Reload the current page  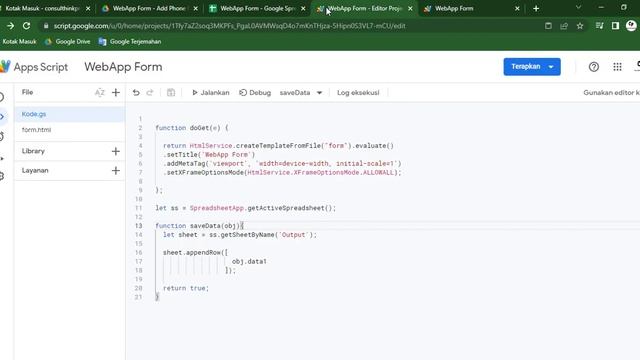[27, 26]
